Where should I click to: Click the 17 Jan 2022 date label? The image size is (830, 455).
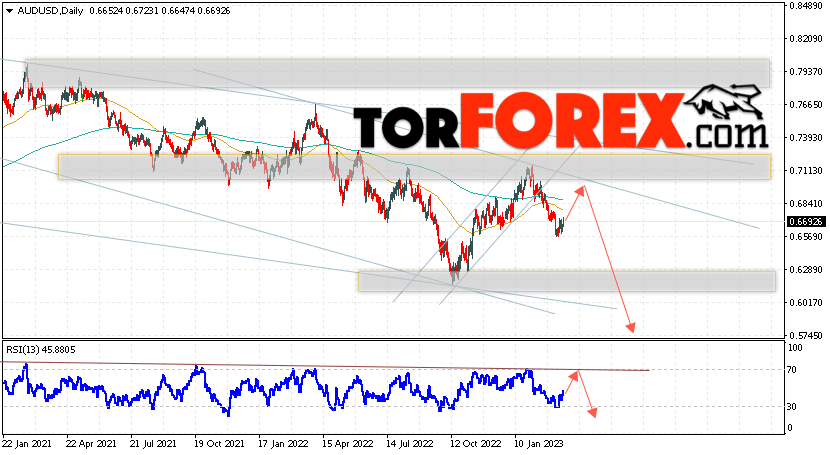click(283, 444)
